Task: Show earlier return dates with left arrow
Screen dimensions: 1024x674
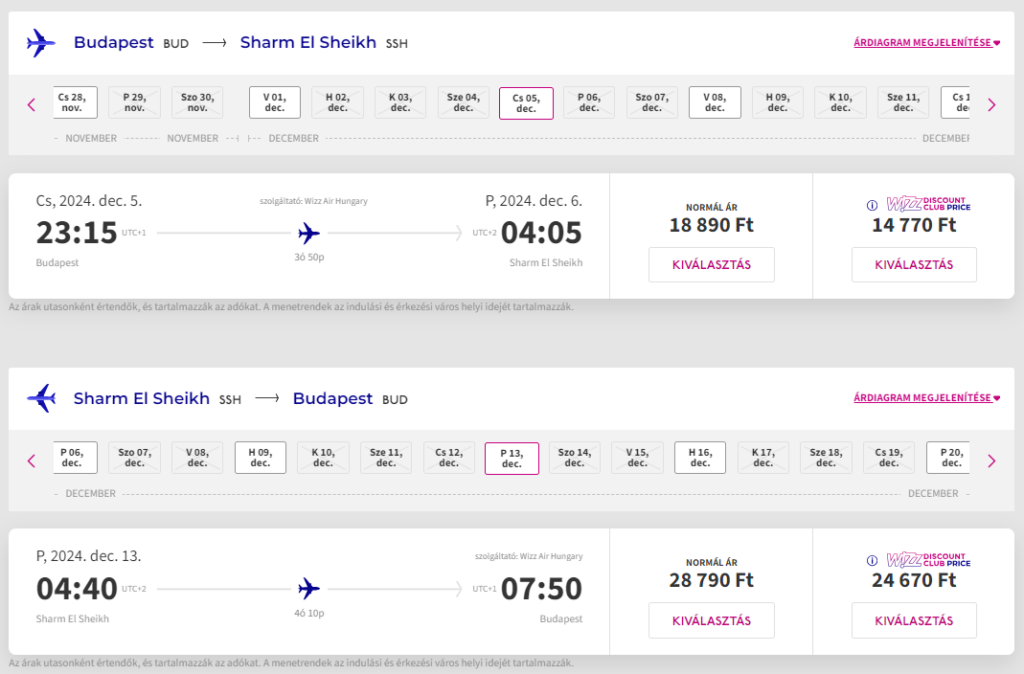Action: pos(31,460)
